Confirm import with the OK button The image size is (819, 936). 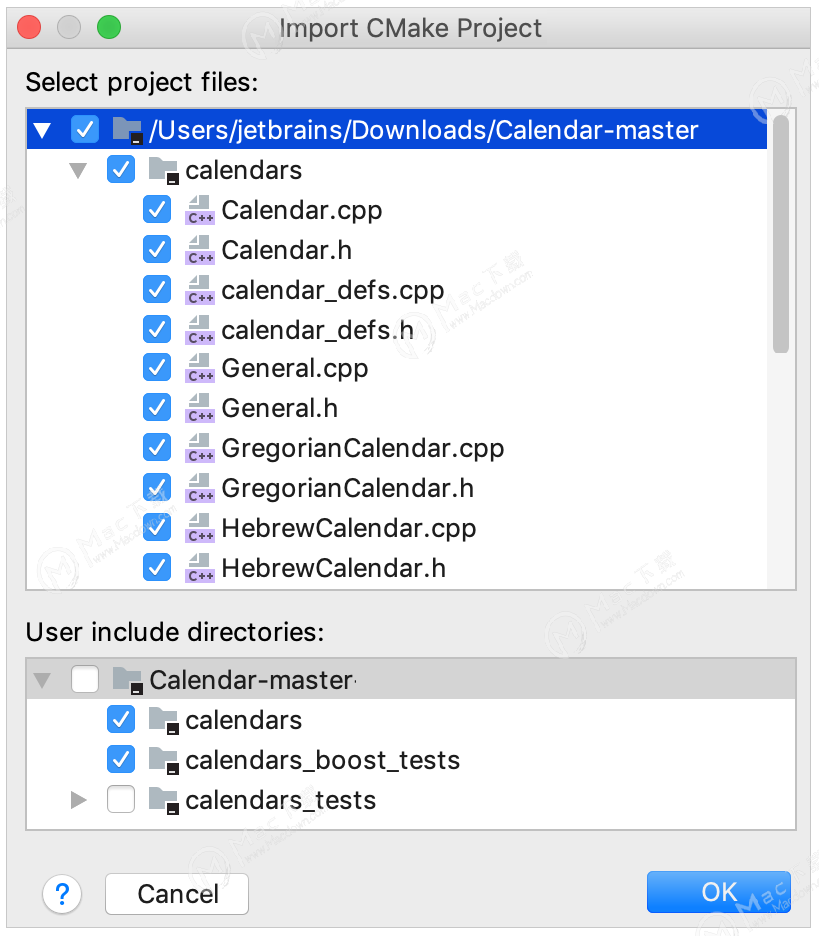click(x=719, y=892)
